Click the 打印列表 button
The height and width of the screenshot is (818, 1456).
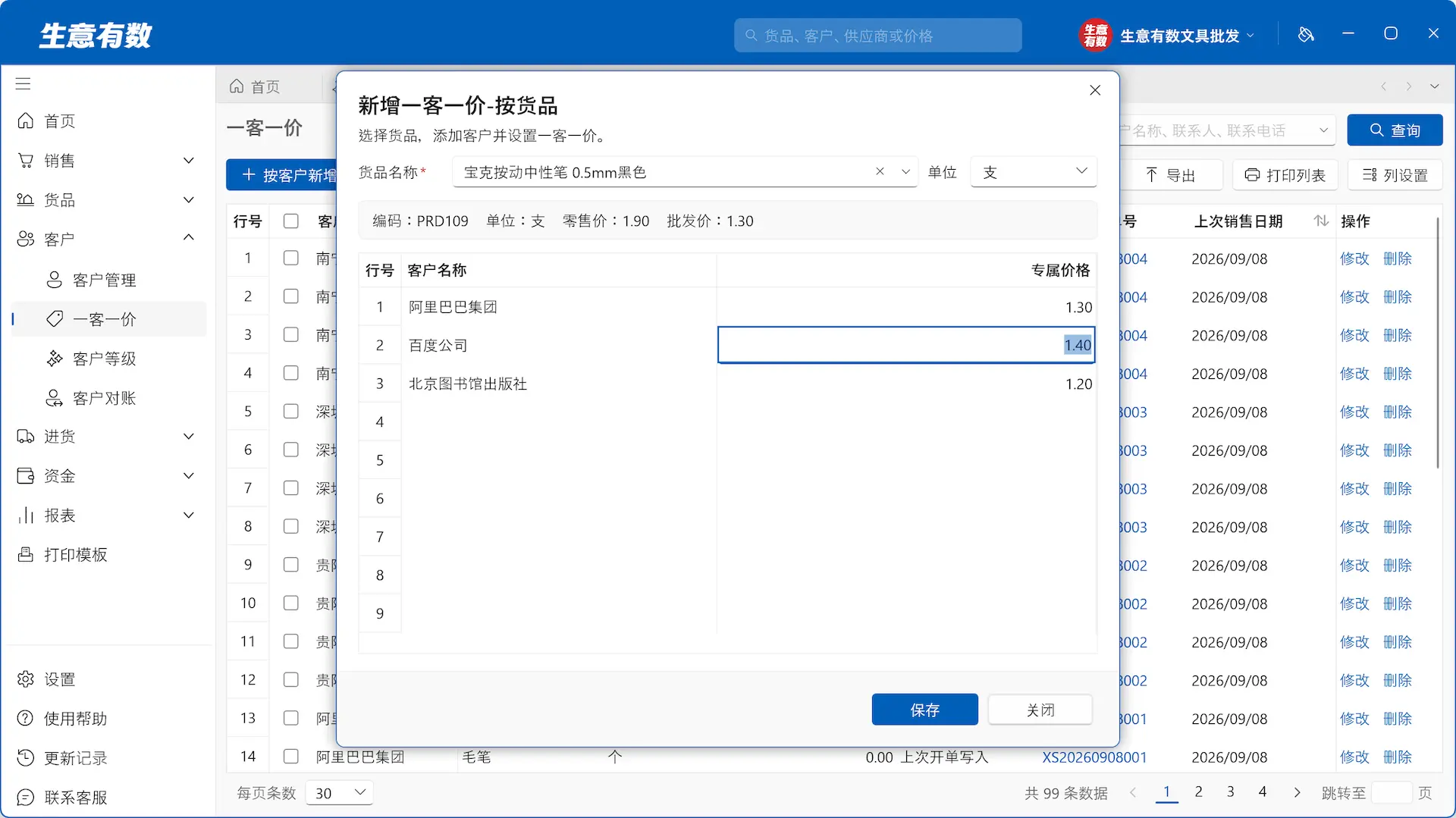point(1285,175)
